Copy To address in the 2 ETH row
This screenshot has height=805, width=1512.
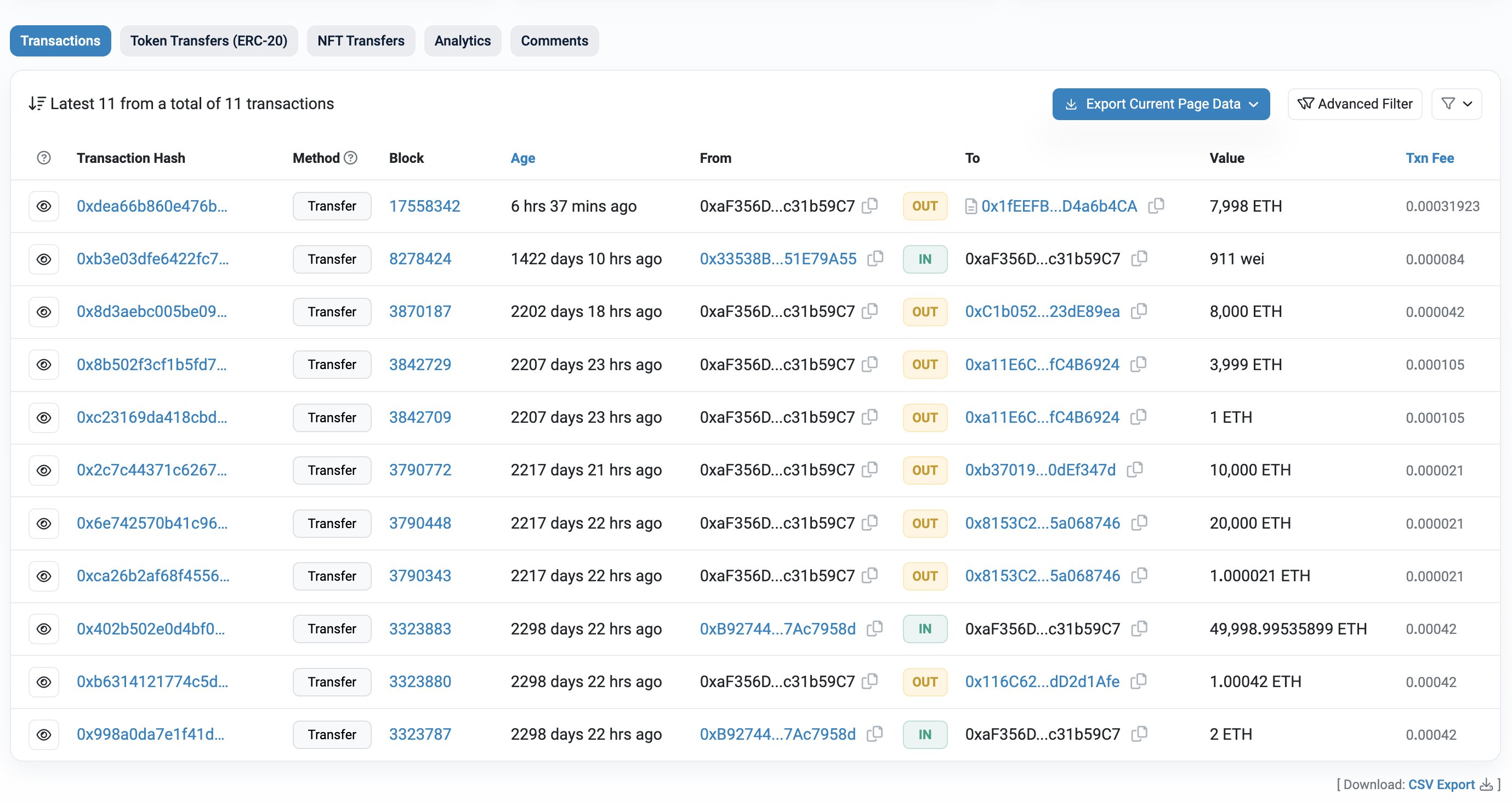pos(1139,734)
